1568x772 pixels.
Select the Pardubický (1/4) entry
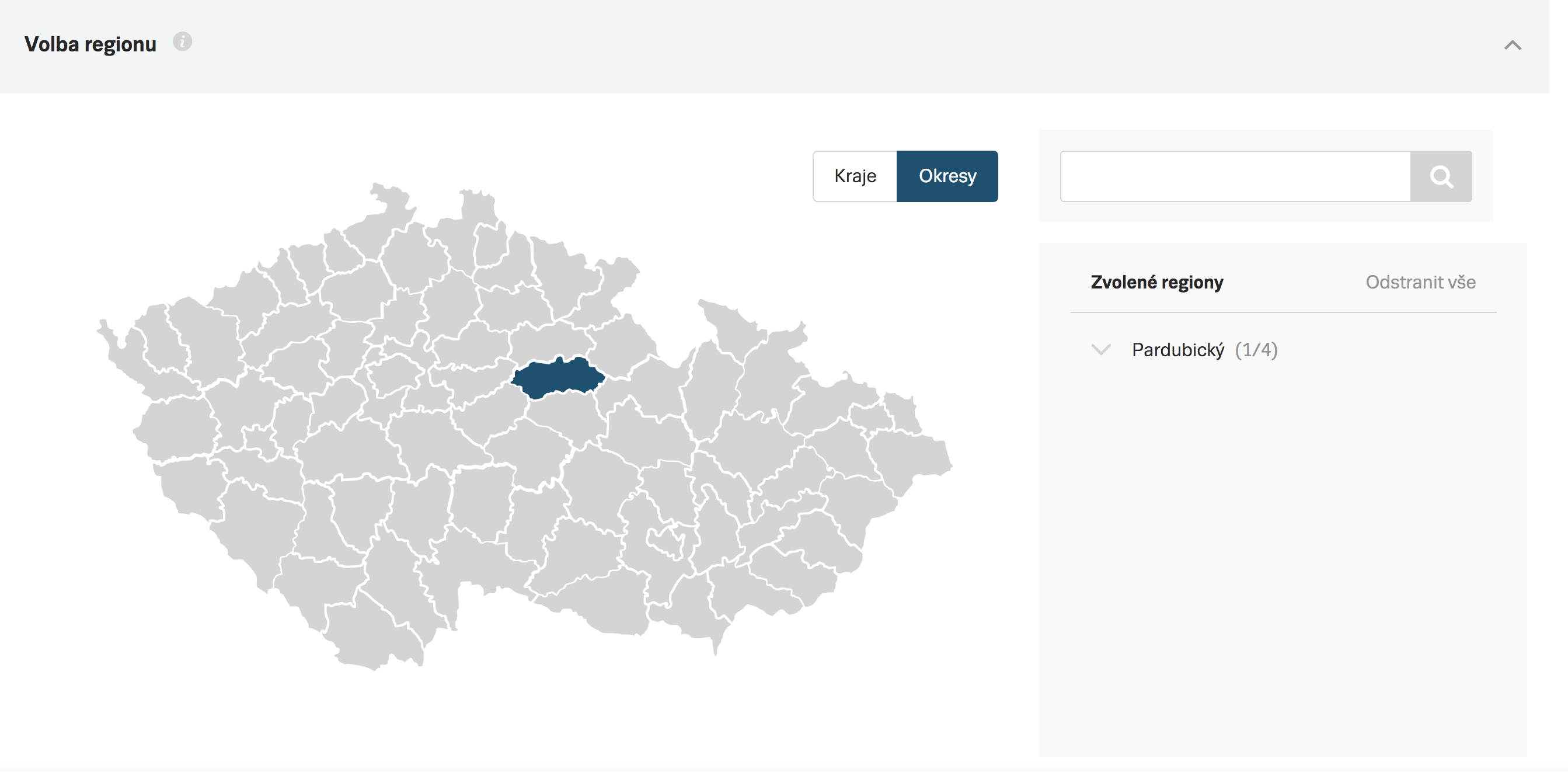point(1204,350)
